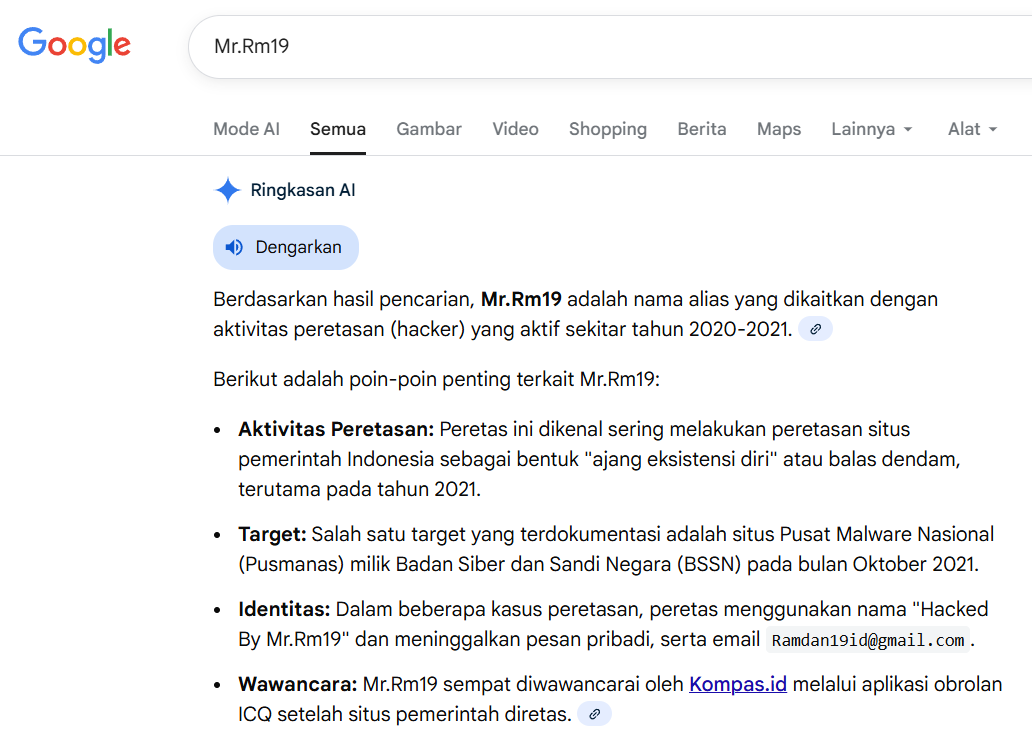1032x731 pixels.
Task: Click the bold 'Aktivitas Peretasan:' label
Action: pos(336,429)
